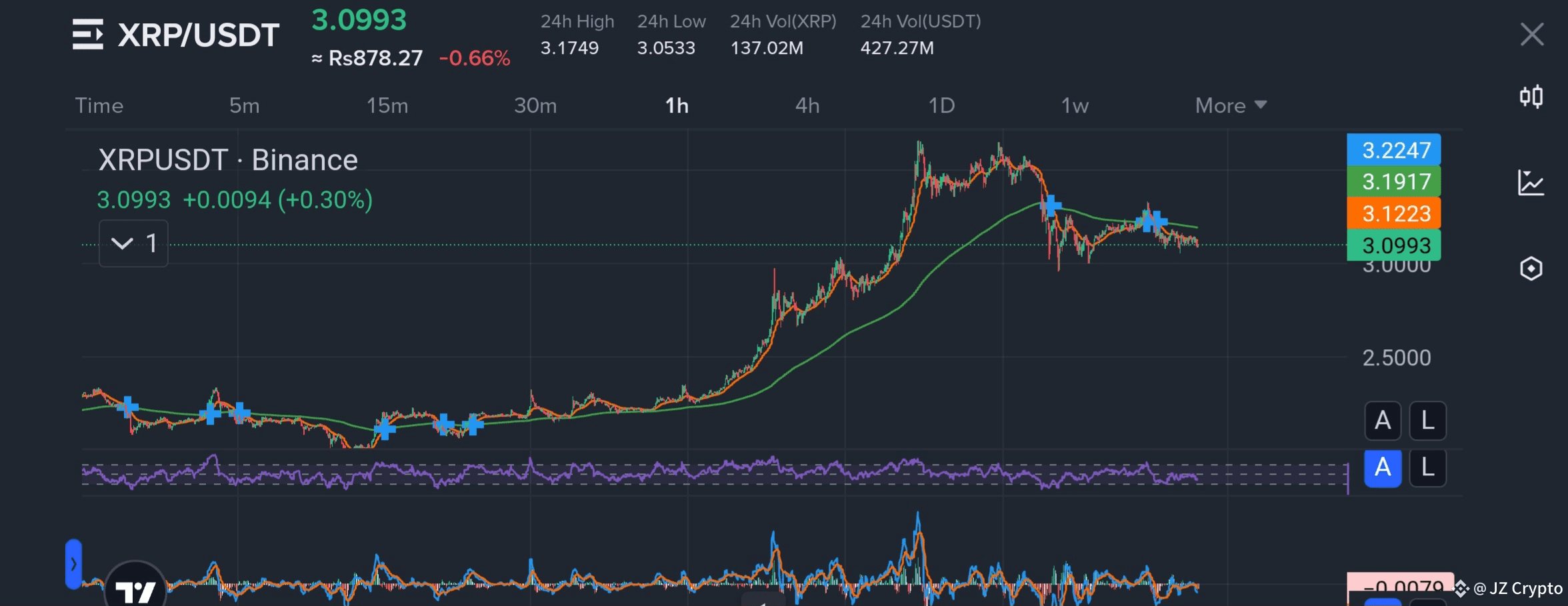Open the pair list menu icon
Screen dimensions: 1568x606
click(x=87, y=34)
